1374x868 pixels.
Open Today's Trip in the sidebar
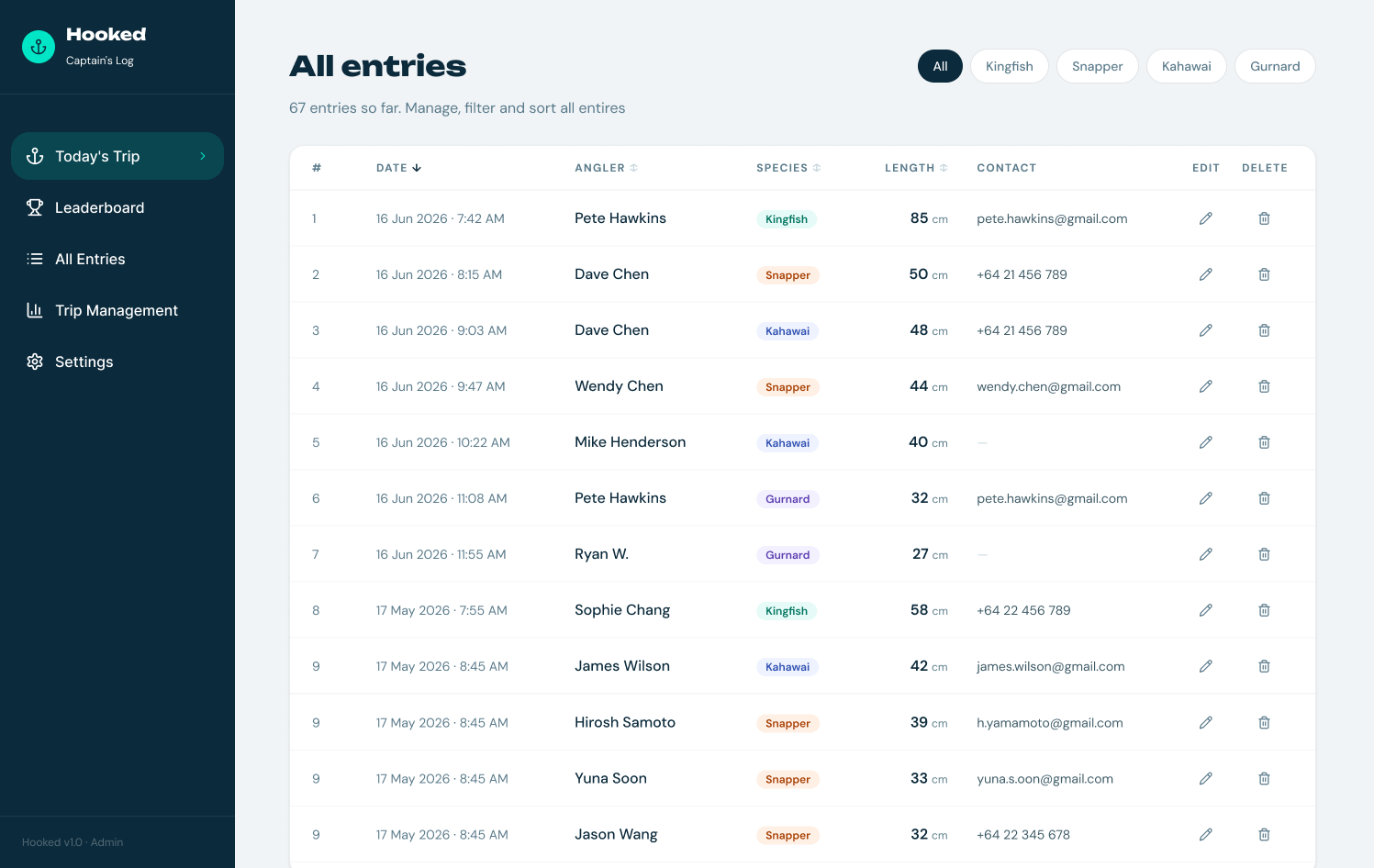pyautogui.click(x=117, y=156)
